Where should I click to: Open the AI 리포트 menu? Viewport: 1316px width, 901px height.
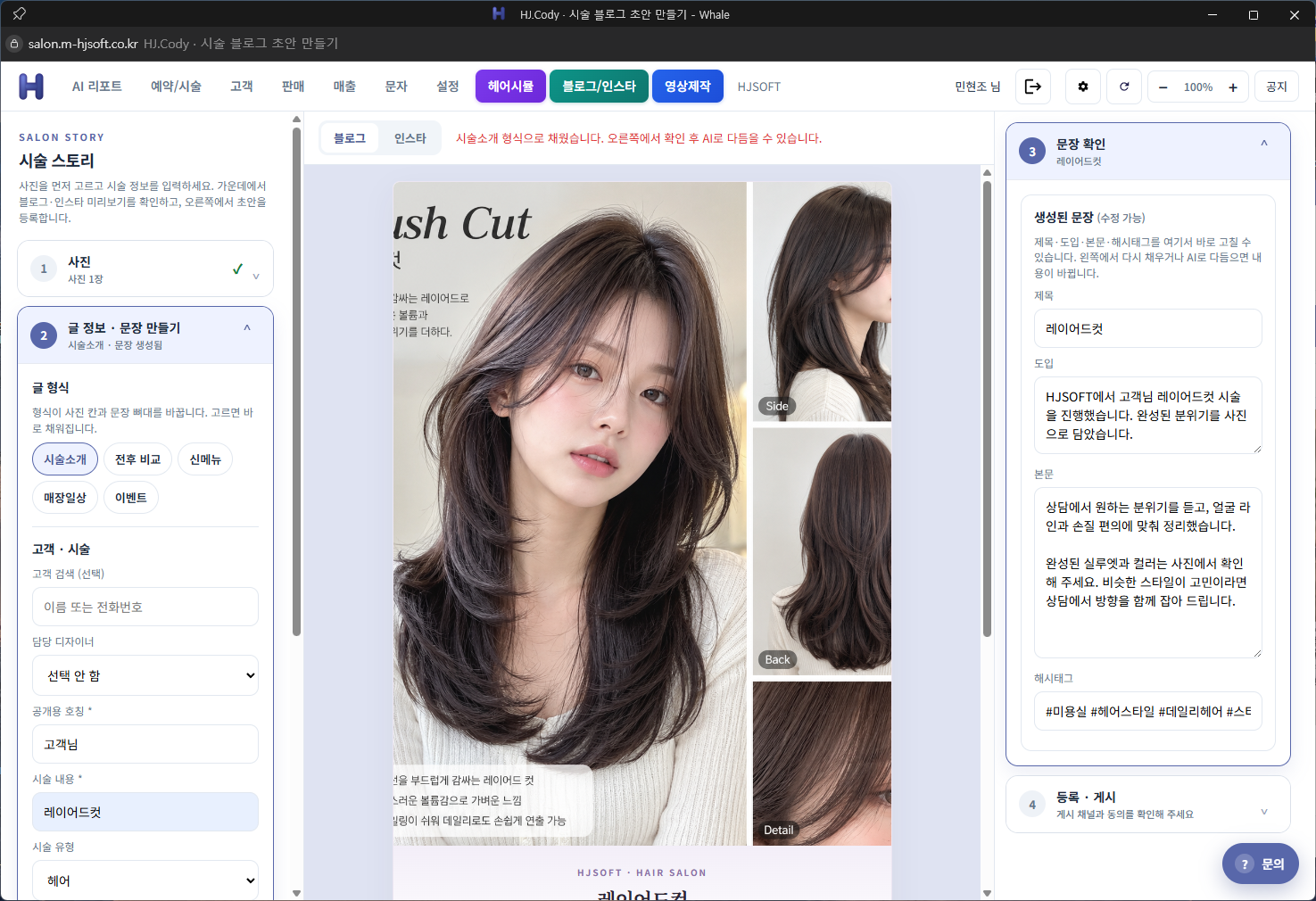(x=97, y=87)
